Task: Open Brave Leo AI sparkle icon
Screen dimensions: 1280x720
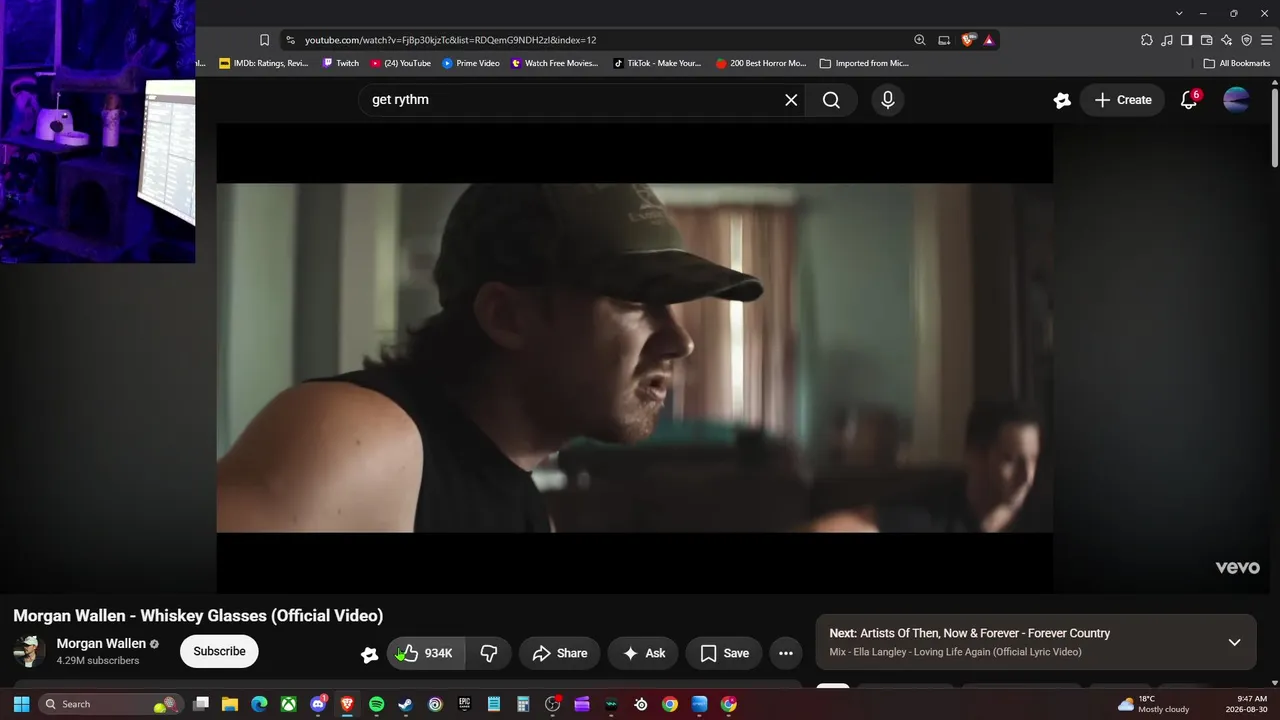Action: coord(1226,40)
